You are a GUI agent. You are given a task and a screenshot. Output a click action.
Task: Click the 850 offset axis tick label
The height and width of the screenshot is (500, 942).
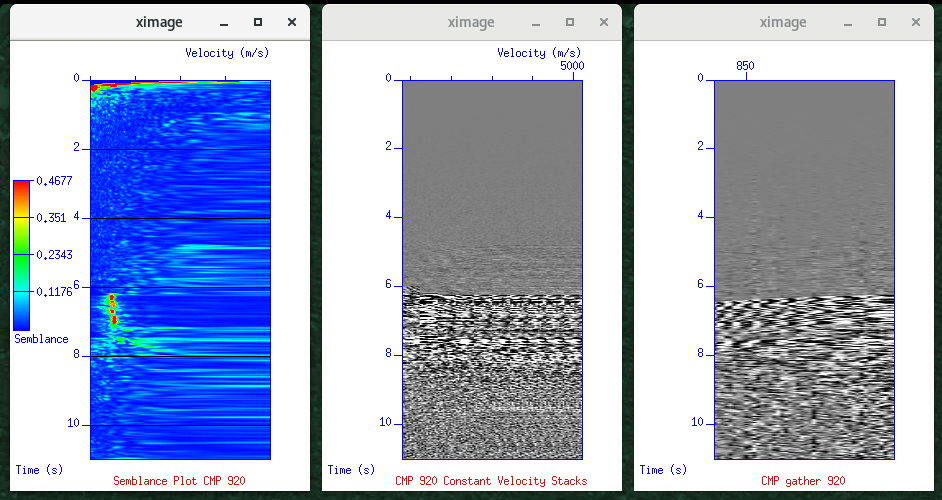[745, 66]
